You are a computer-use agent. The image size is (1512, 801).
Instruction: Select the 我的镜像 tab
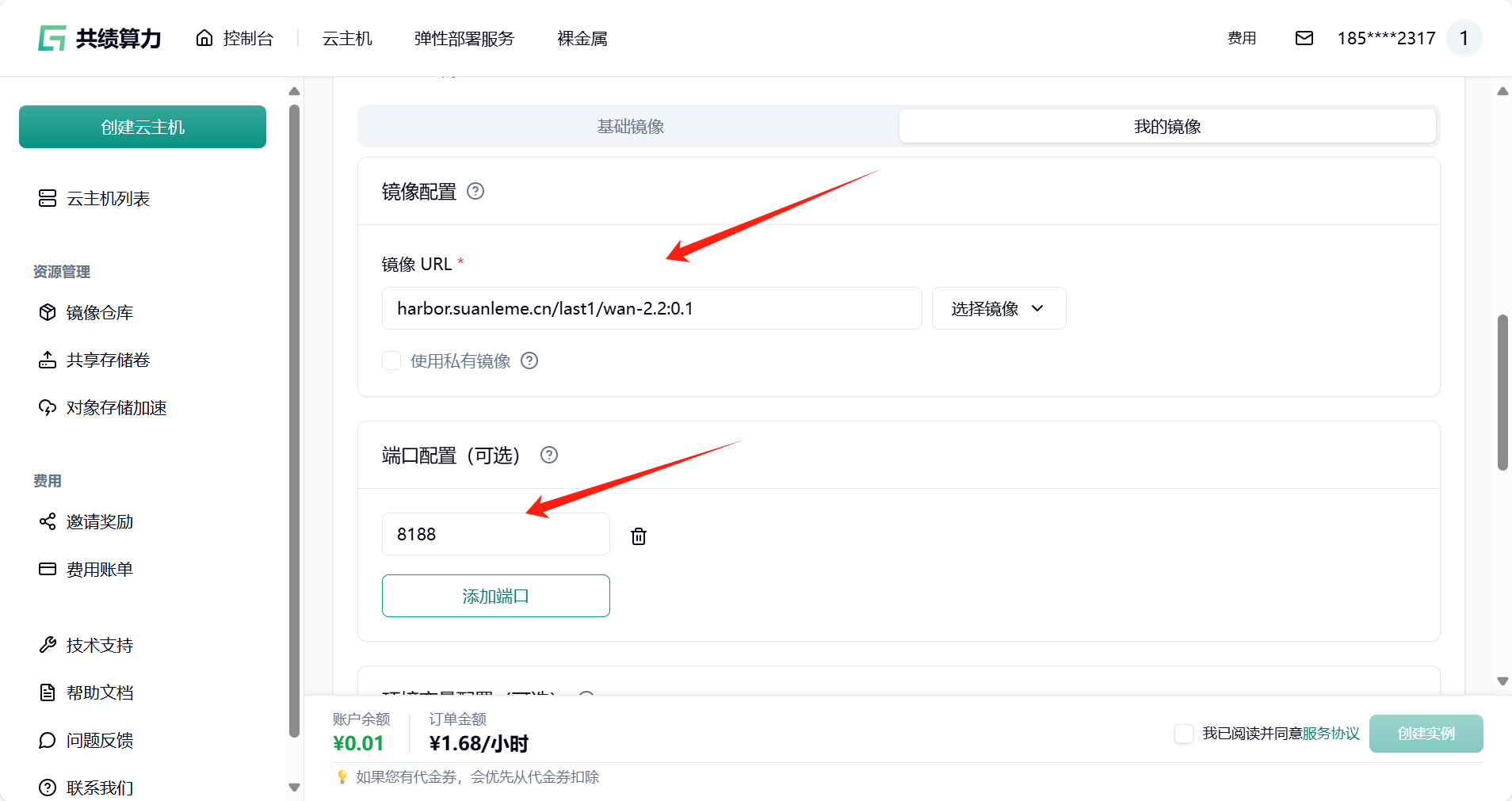[x=1166, y=126]
